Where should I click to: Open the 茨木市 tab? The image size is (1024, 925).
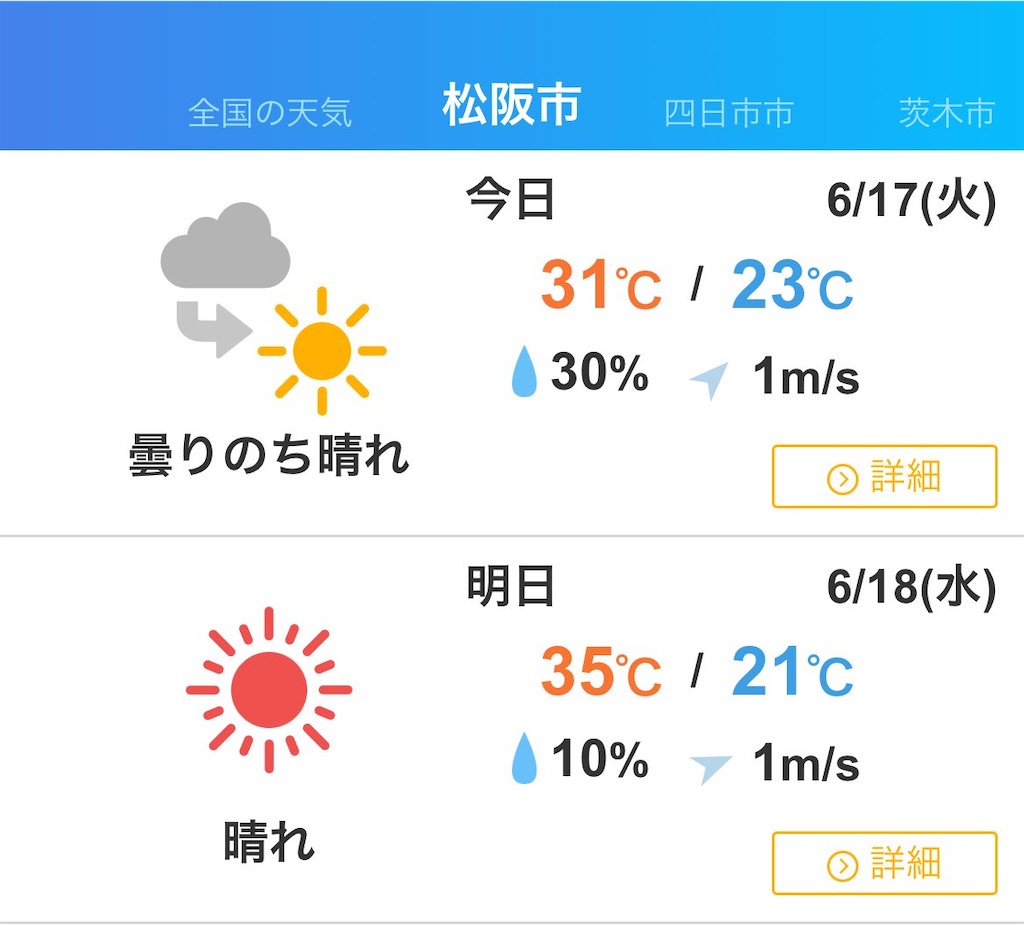tap(947, 113)
